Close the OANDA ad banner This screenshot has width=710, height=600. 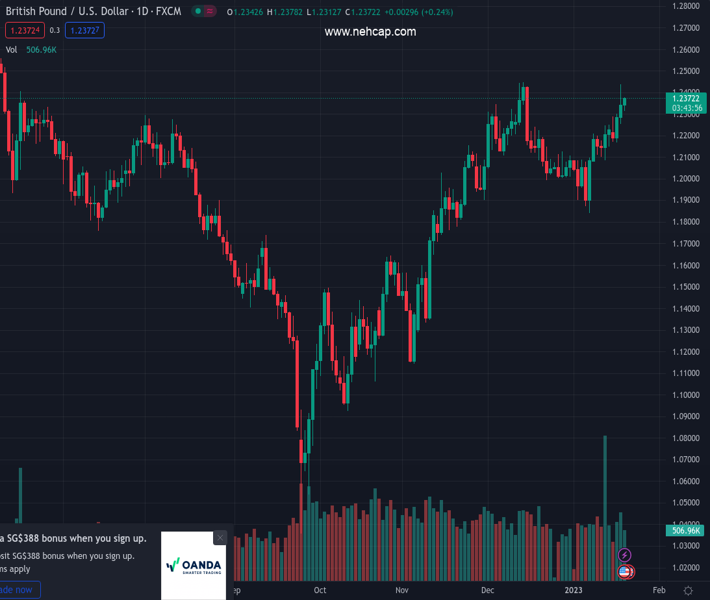pos(220,538)
